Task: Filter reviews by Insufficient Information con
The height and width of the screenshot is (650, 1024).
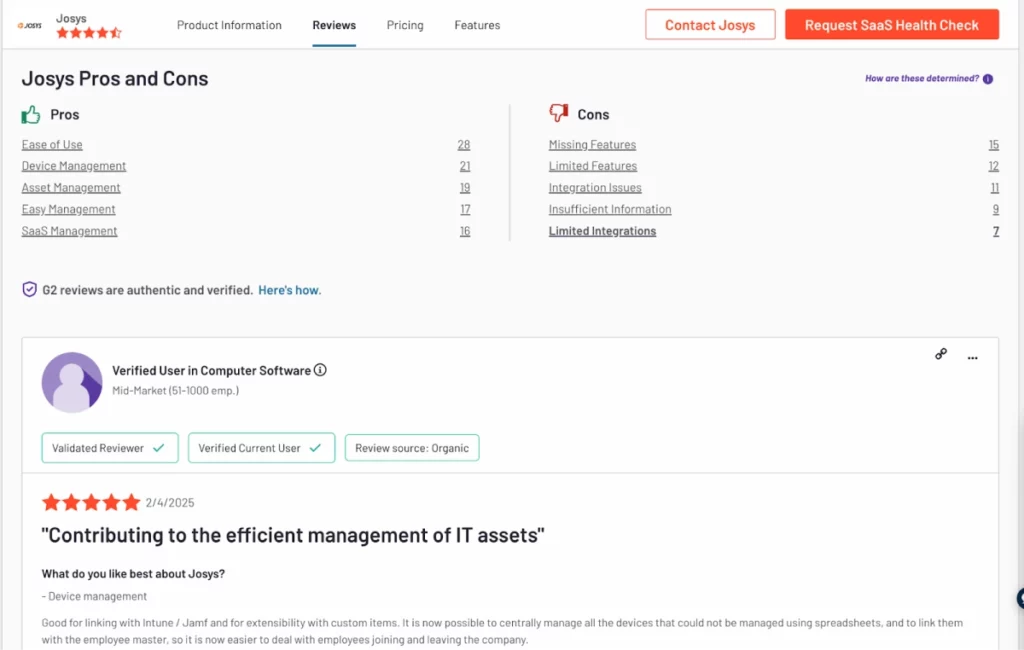Action: 610,209
